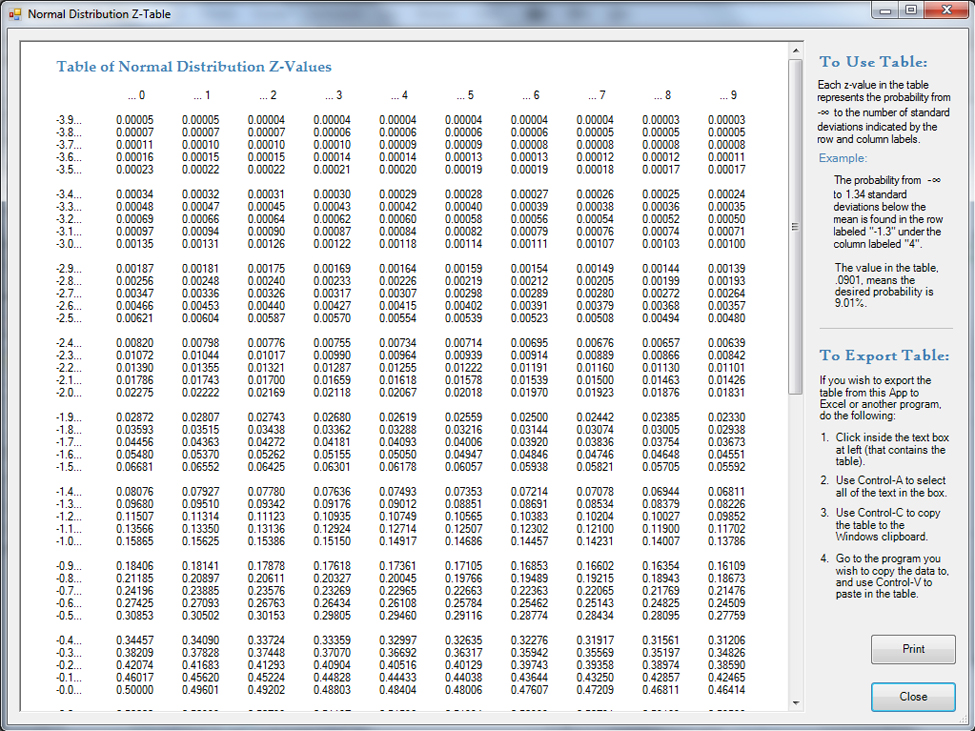Click the value 0.06681
Screen dimensions: 975x731
pos(135,467)
